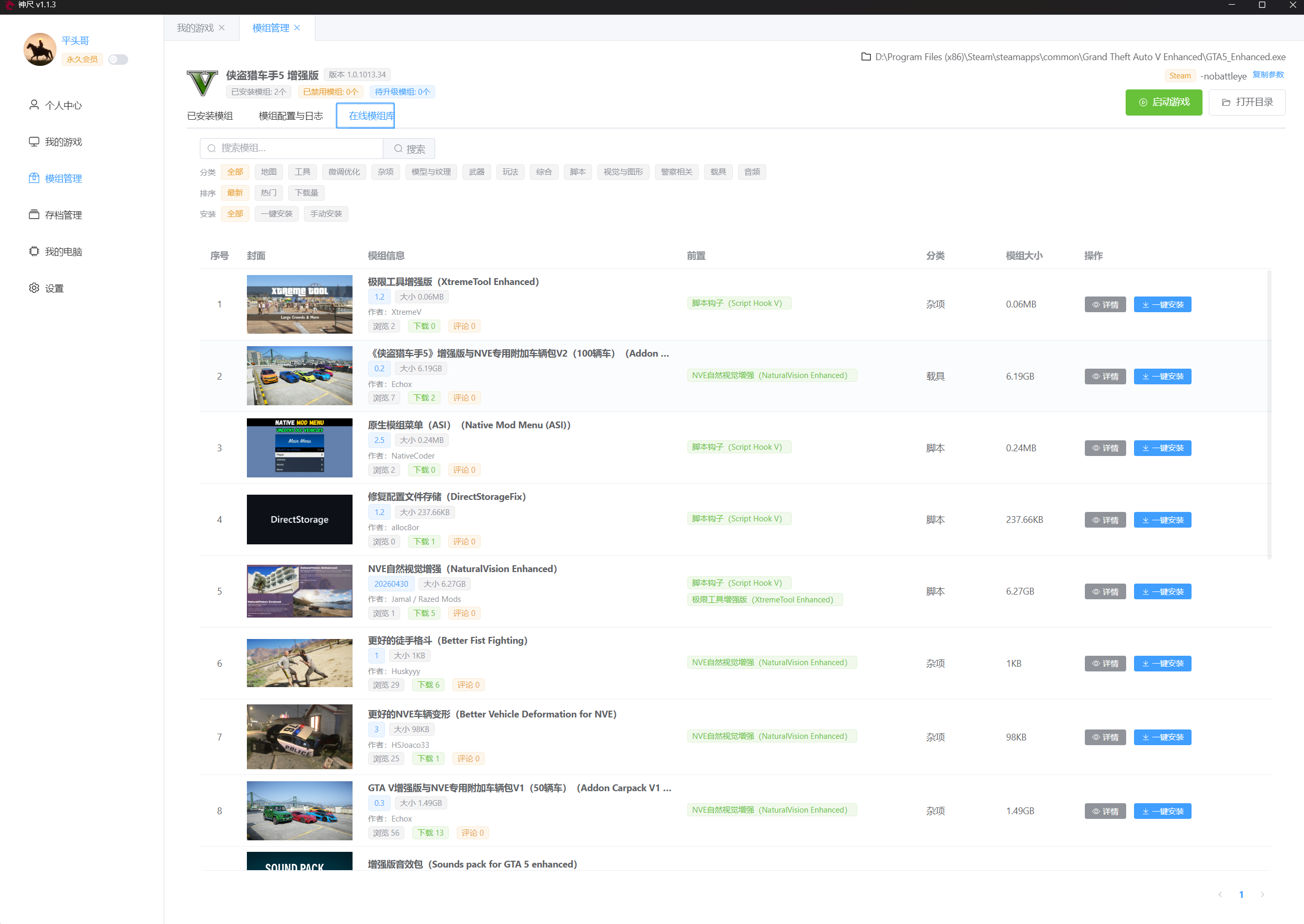The height and width of the screenshot is (924, 1304).
Task: View 详情 for DirectStorageFix
Action: 1105,520
